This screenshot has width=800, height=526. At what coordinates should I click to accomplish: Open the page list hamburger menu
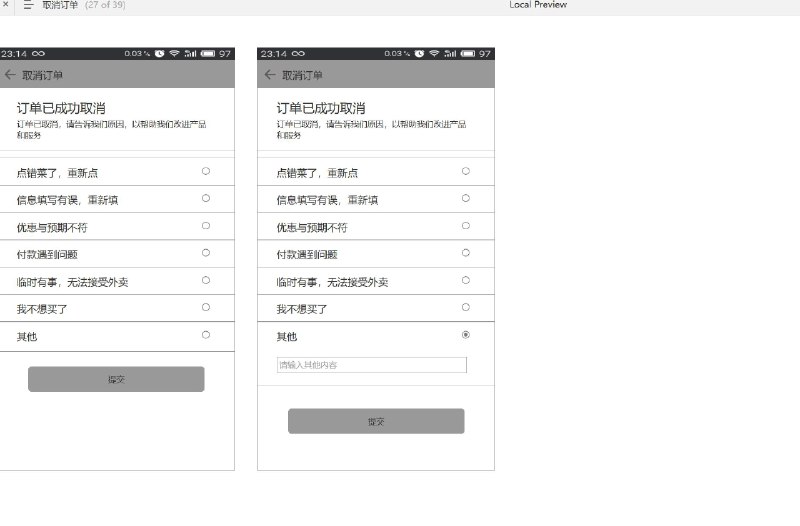[29, 5]
